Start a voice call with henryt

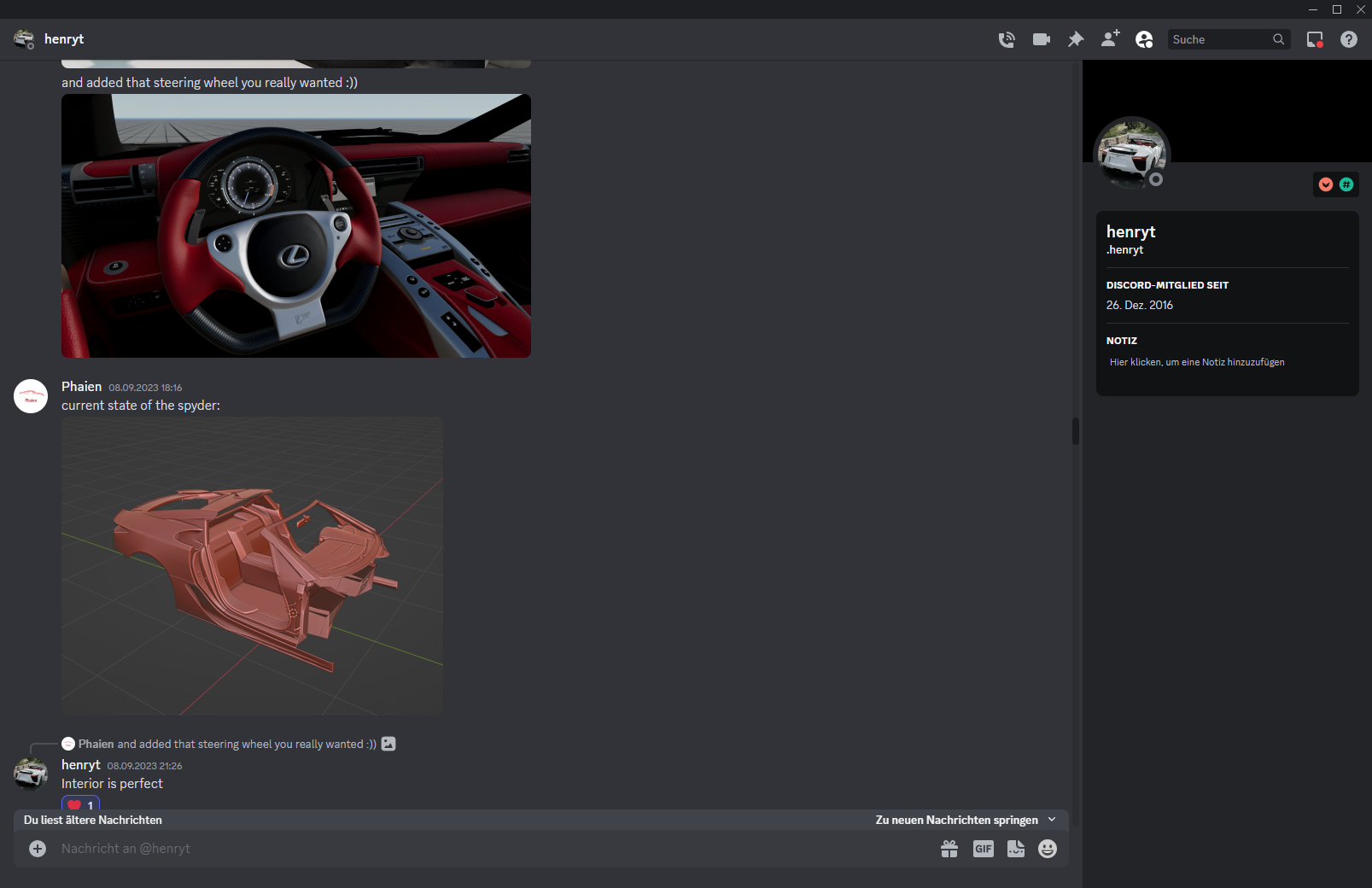click(1007, 39)
